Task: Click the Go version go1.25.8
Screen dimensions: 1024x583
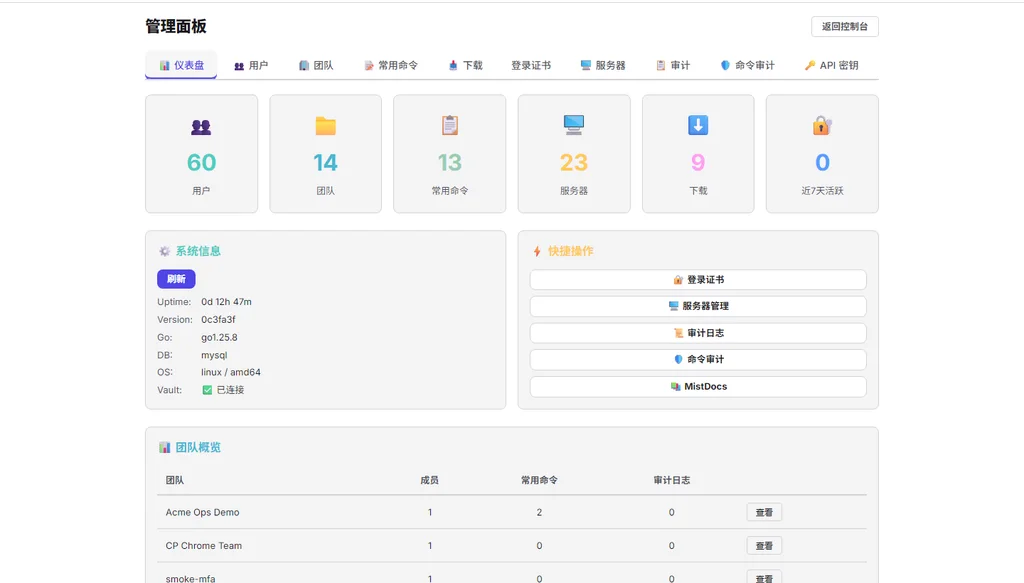Action: pos(219,338)
